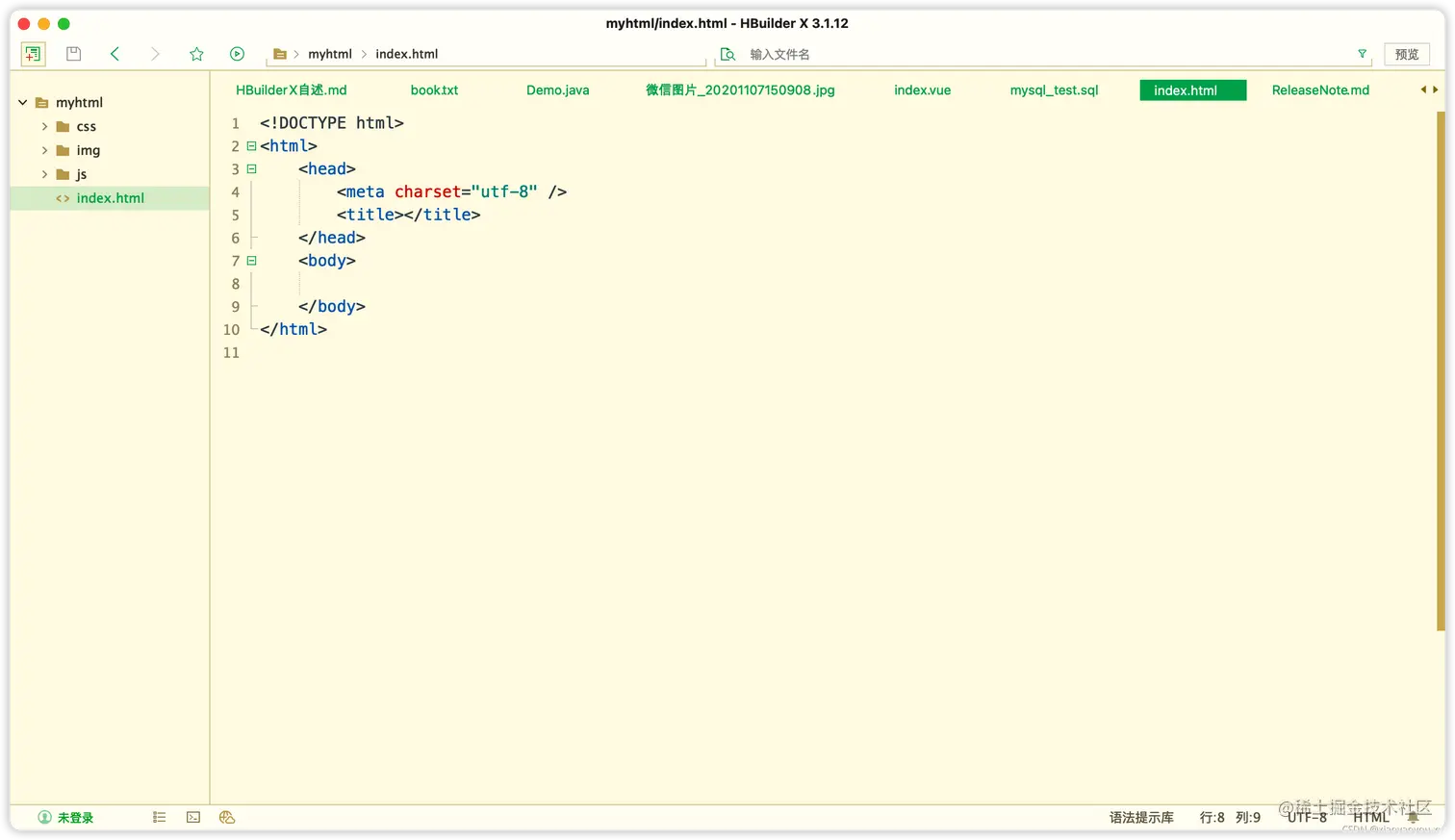Select the active index.html tab

click(1193, 90)
